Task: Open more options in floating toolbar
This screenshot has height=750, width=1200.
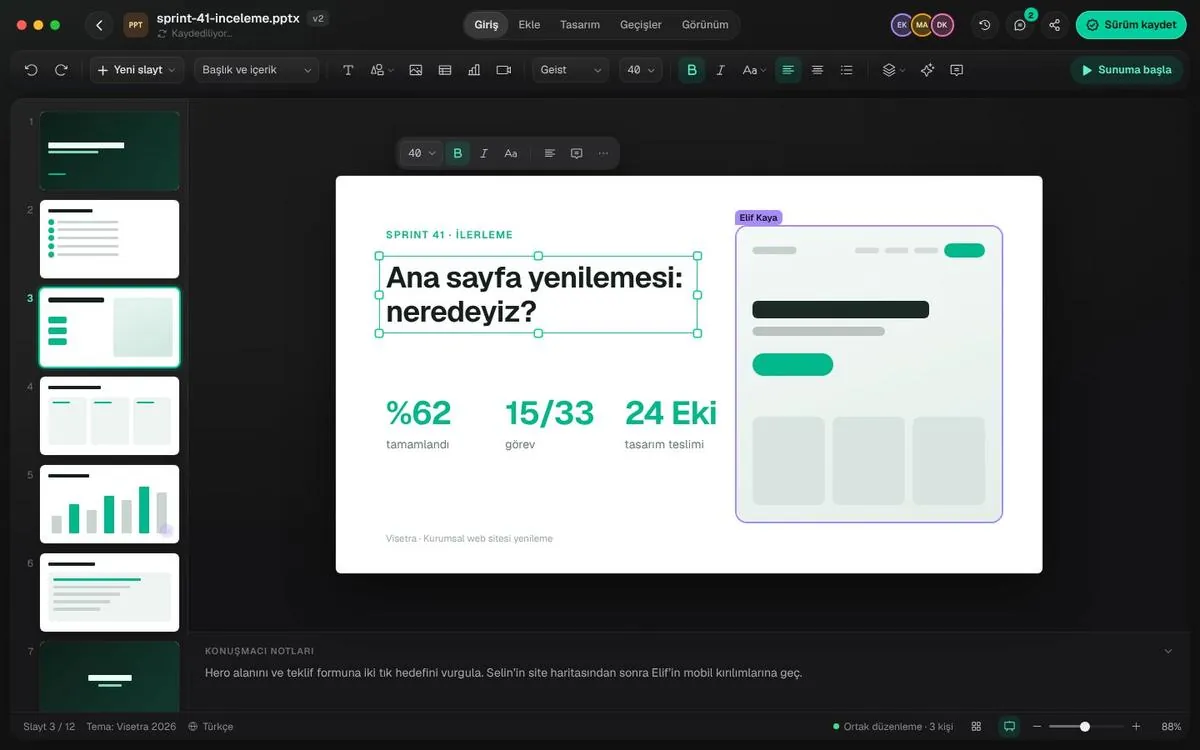Action: point(603,153)
